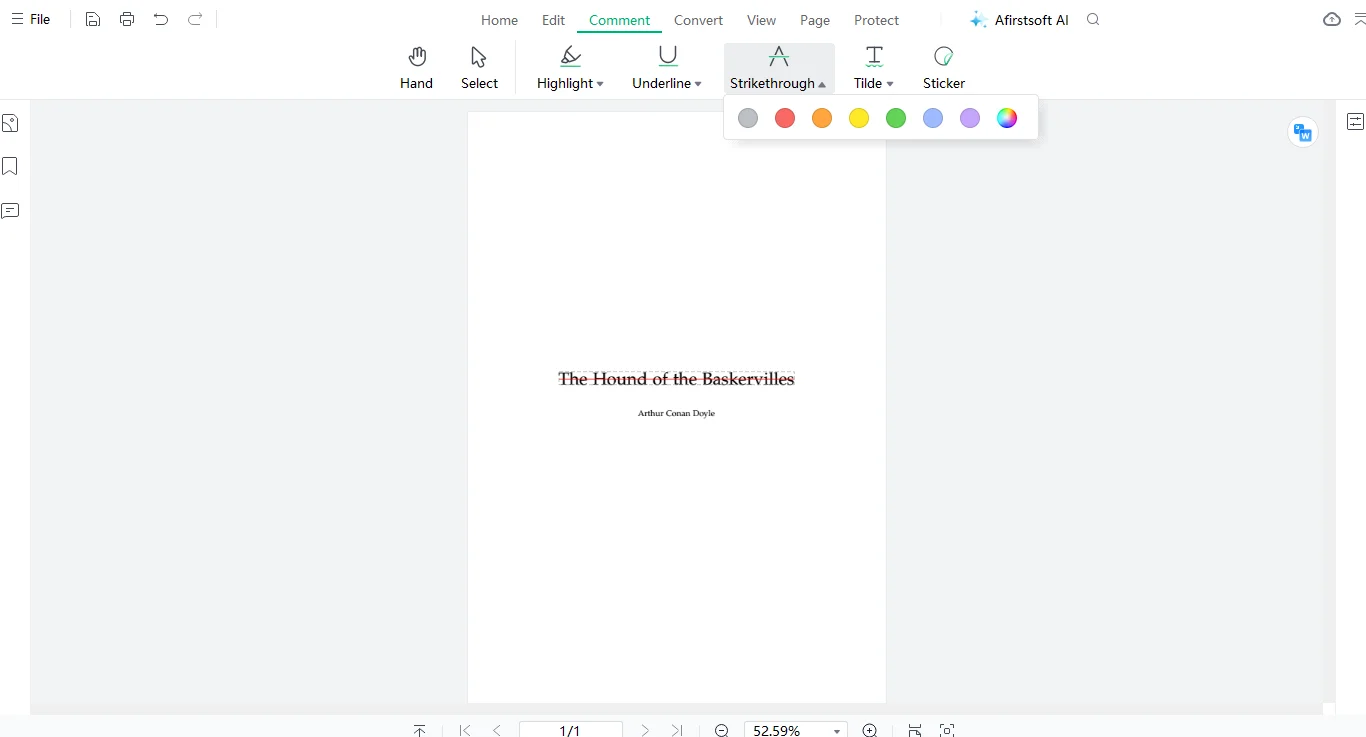Viewport: 1366px width, 737px height.
Task: Go to the next page
Action: (x=645, y=730)
